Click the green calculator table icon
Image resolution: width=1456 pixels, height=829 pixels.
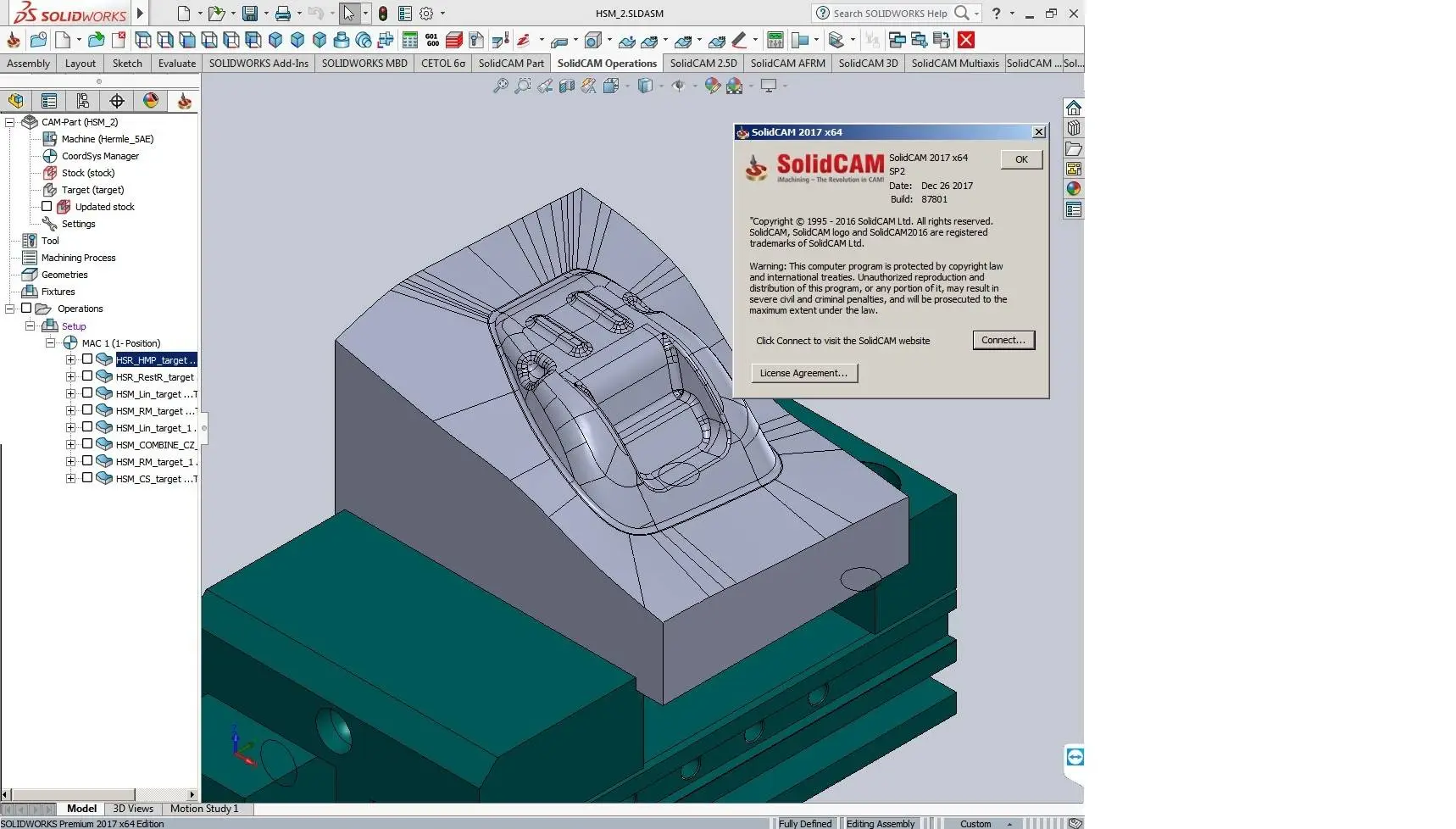(410, 40)
